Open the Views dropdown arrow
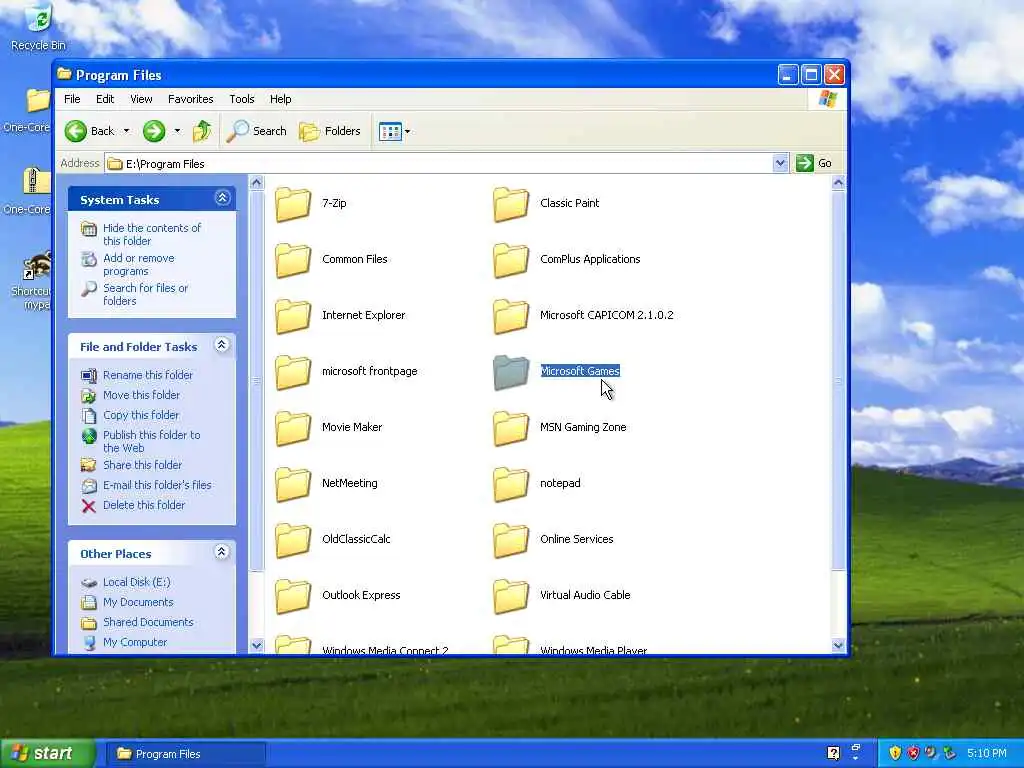 tap(408, 131)
